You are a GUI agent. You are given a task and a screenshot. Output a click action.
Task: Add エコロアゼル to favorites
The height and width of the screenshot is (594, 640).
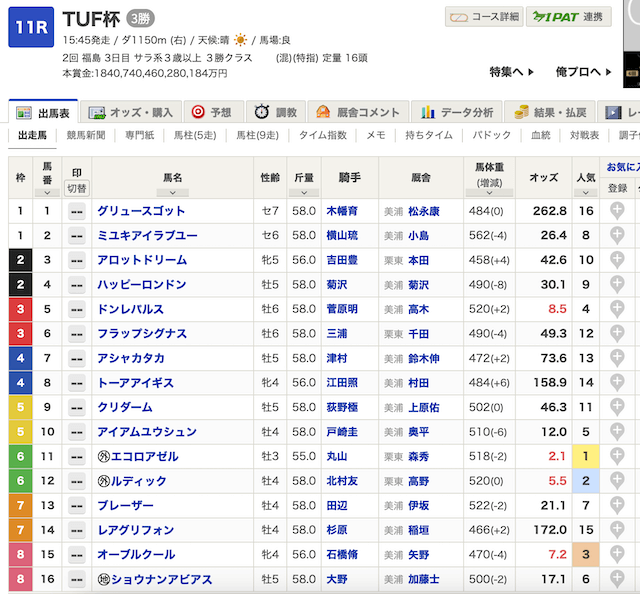tap(617, 456)
